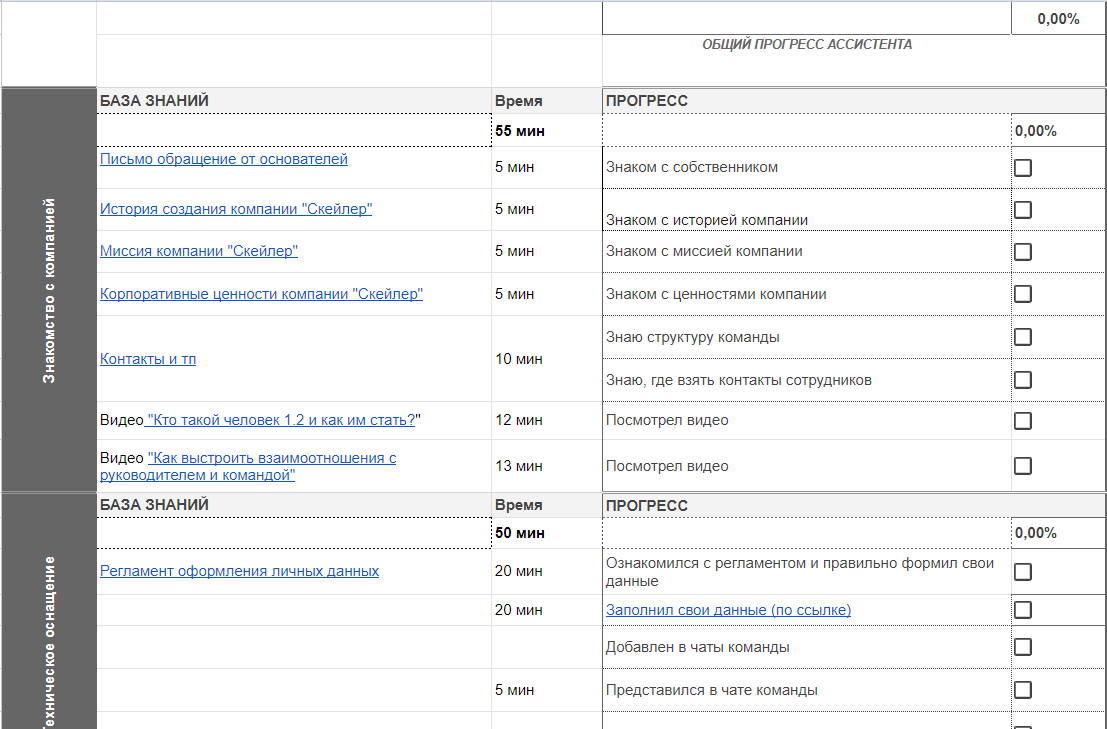
Task: Tick the "Добавлен в чаты команды" checkbox
Action: pos(1022,647)
